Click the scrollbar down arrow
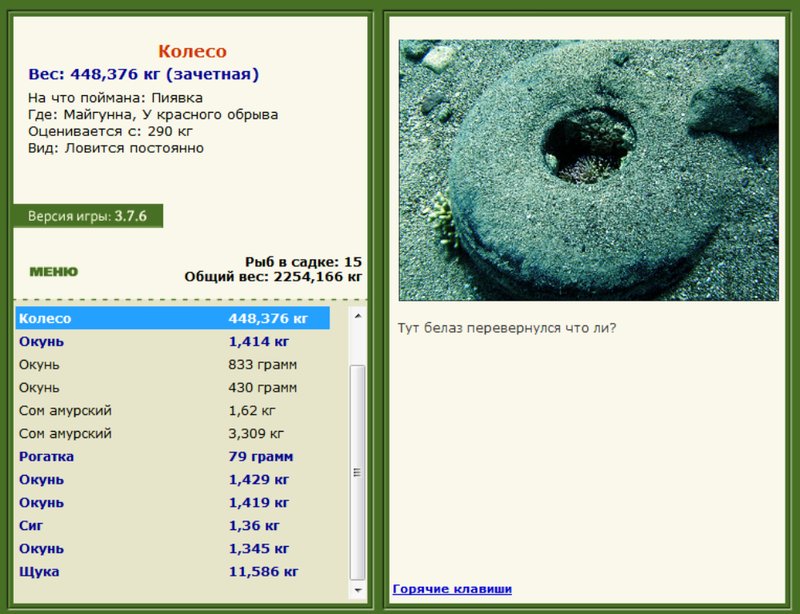Image resolution: width=800 pixels, height=614 pixels. [x=358, y=590]
